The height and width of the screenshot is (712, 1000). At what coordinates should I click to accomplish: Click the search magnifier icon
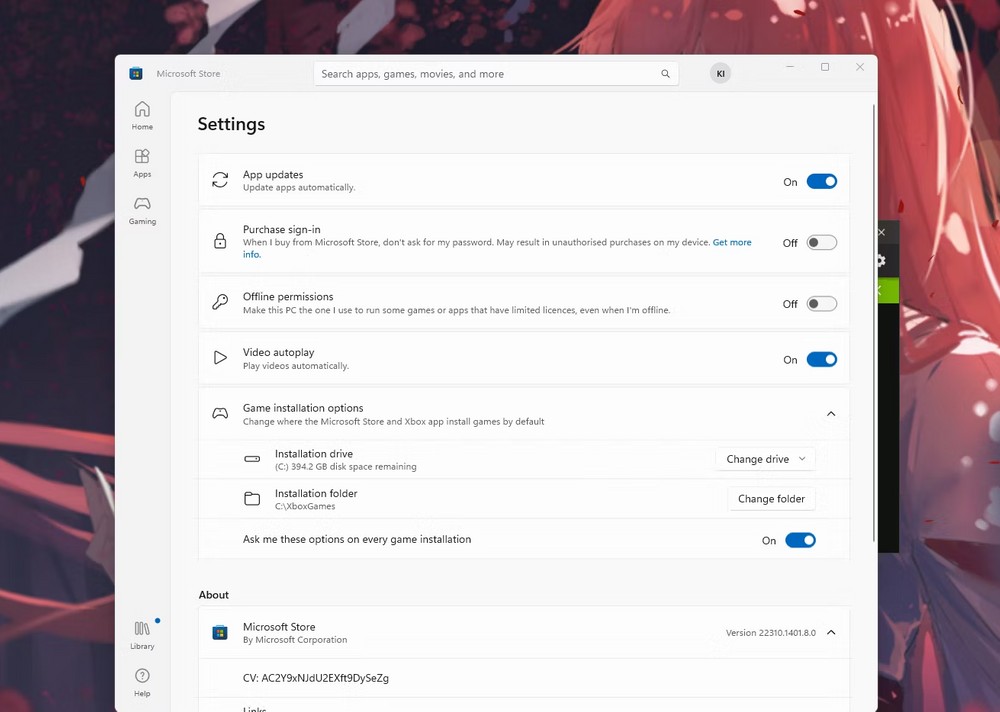tap(665, 74)
